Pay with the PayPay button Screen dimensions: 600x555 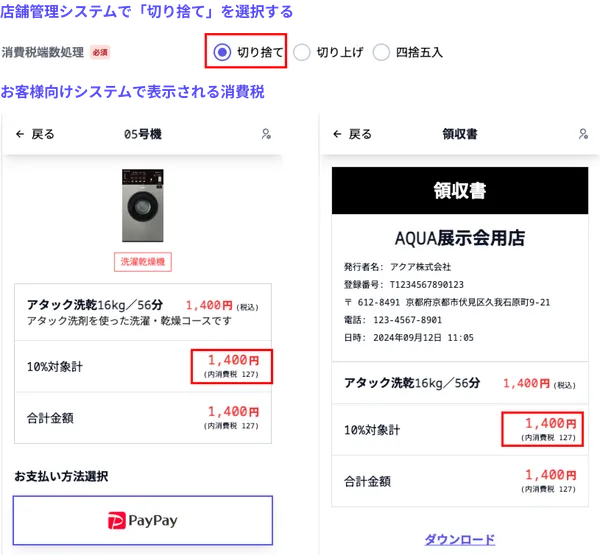[x=143, y=520]
